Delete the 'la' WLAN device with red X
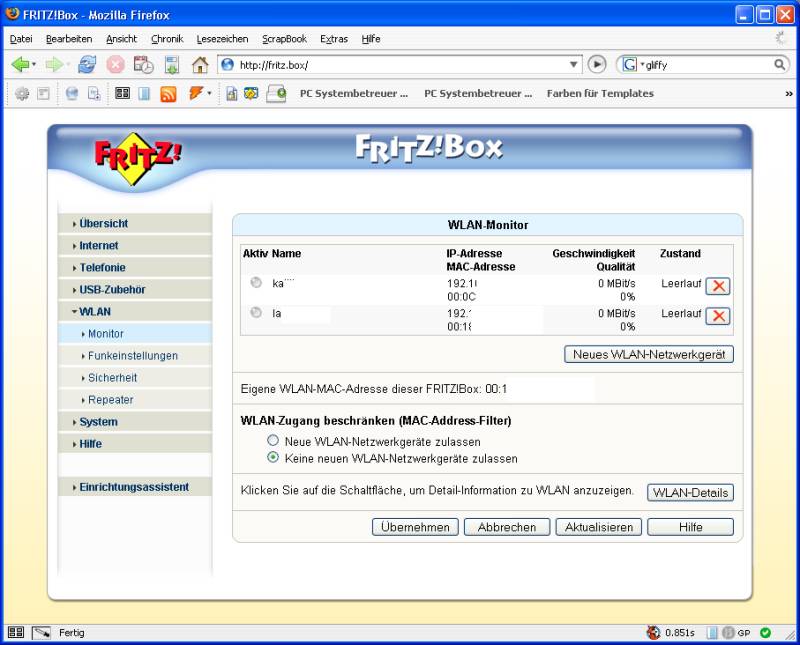This screenshot has height=645, width=800. click(718, 316)
